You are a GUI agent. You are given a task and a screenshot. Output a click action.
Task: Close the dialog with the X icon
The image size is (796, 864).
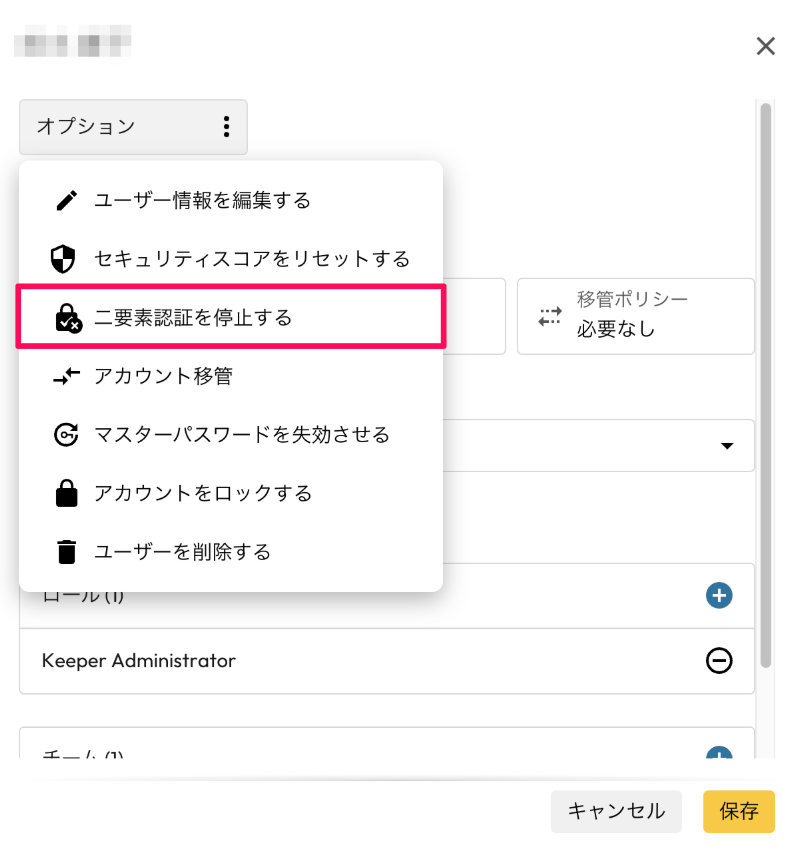[x=765, y=46]
